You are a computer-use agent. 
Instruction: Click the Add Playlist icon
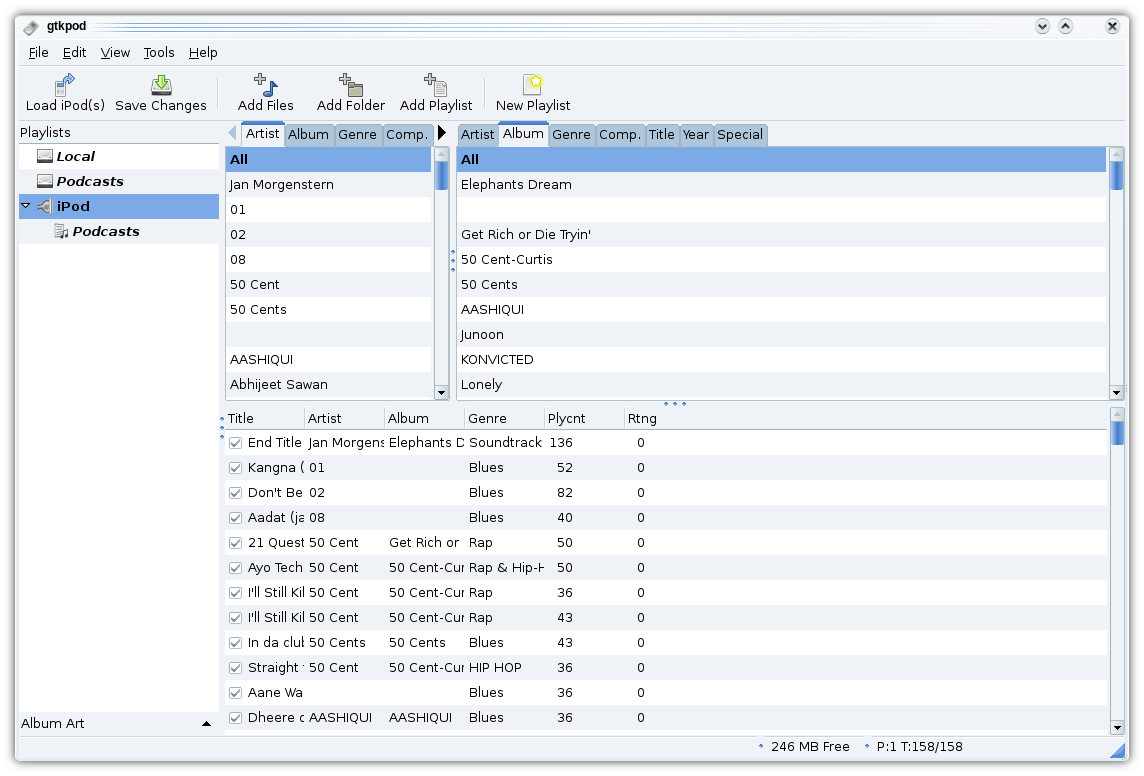[436, 85]
